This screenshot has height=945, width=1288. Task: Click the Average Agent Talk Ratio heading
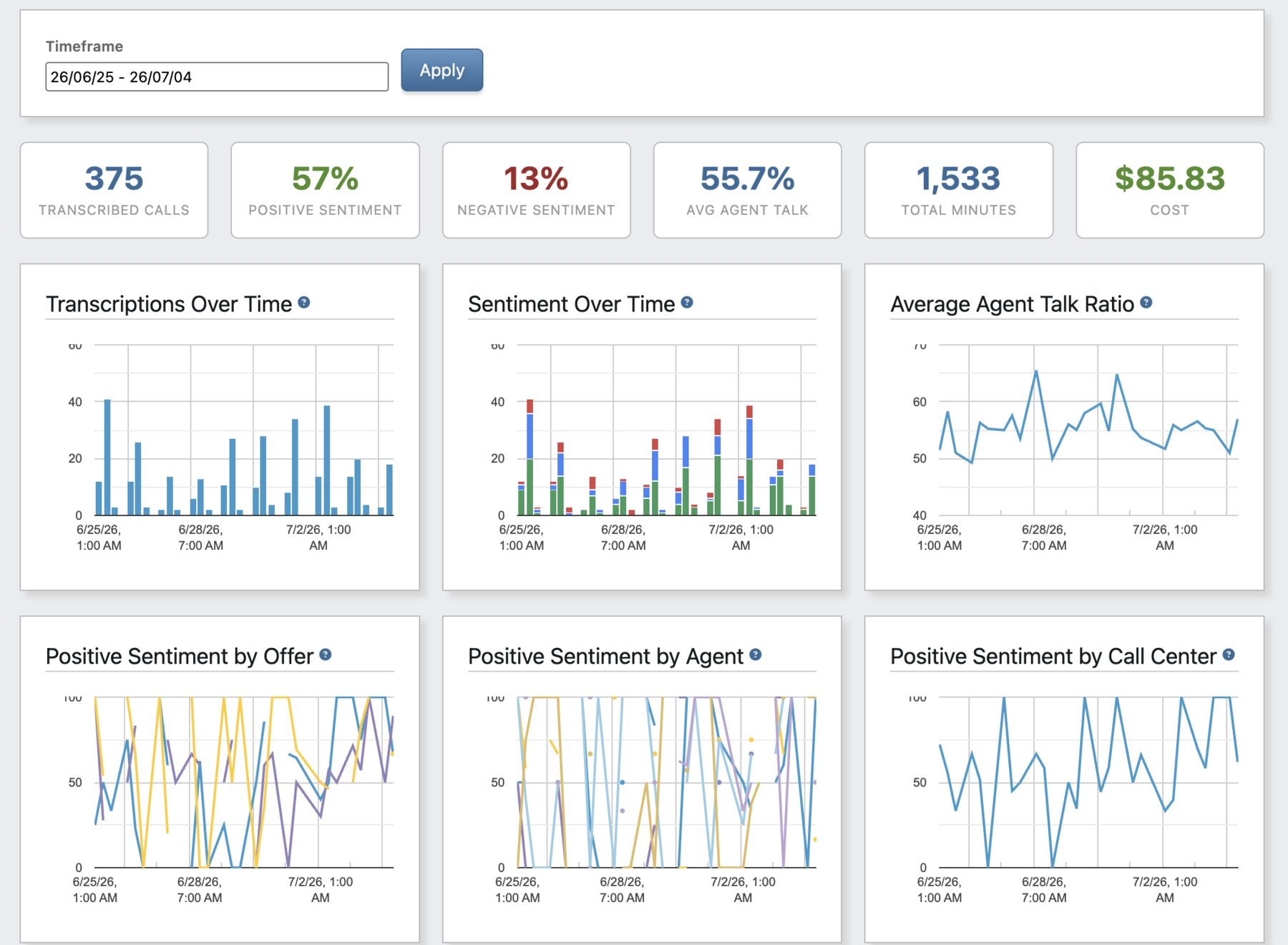tap(1012, 304)
